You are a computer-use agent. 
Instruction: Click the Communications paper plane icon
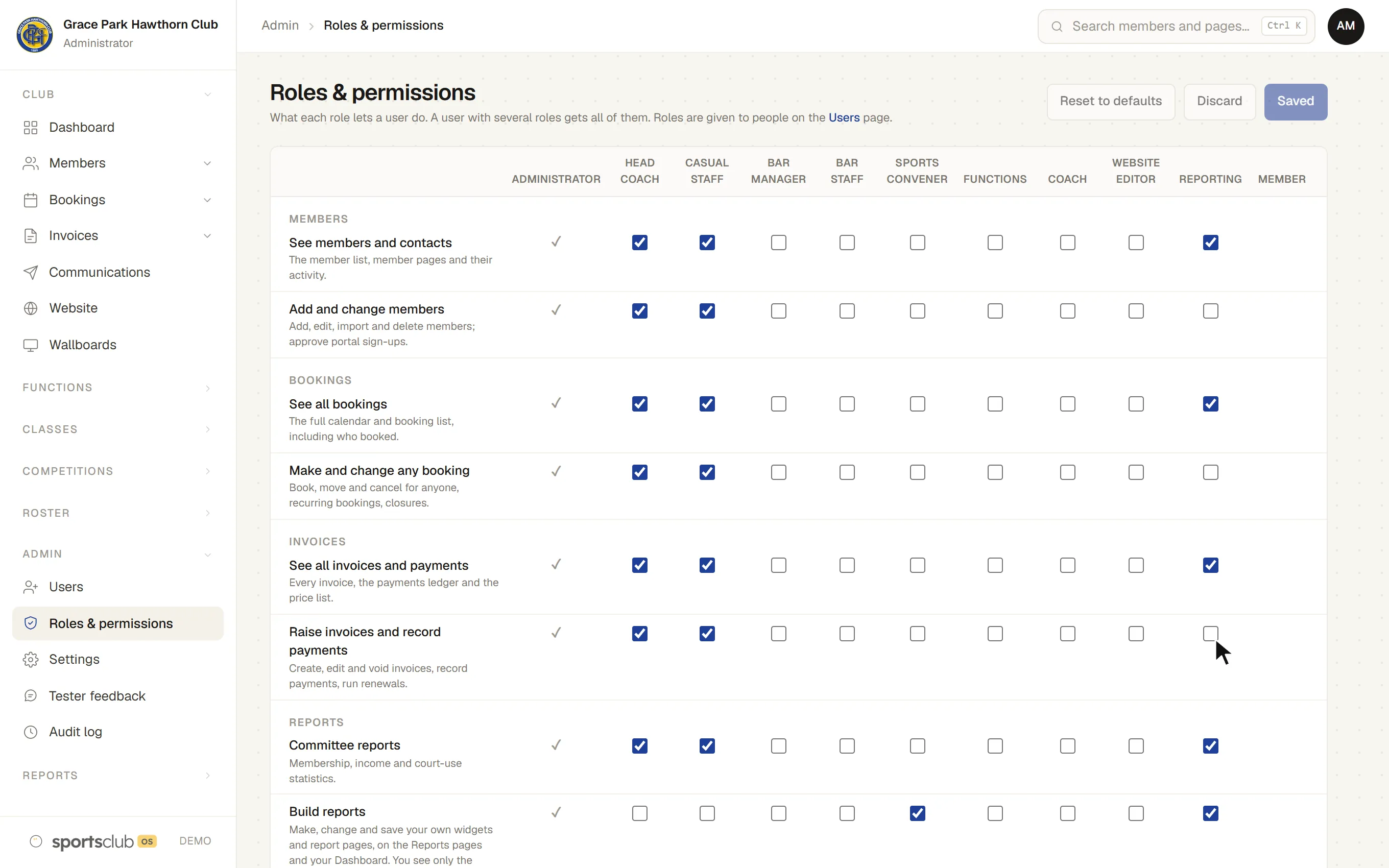click(x=31, y=272)
